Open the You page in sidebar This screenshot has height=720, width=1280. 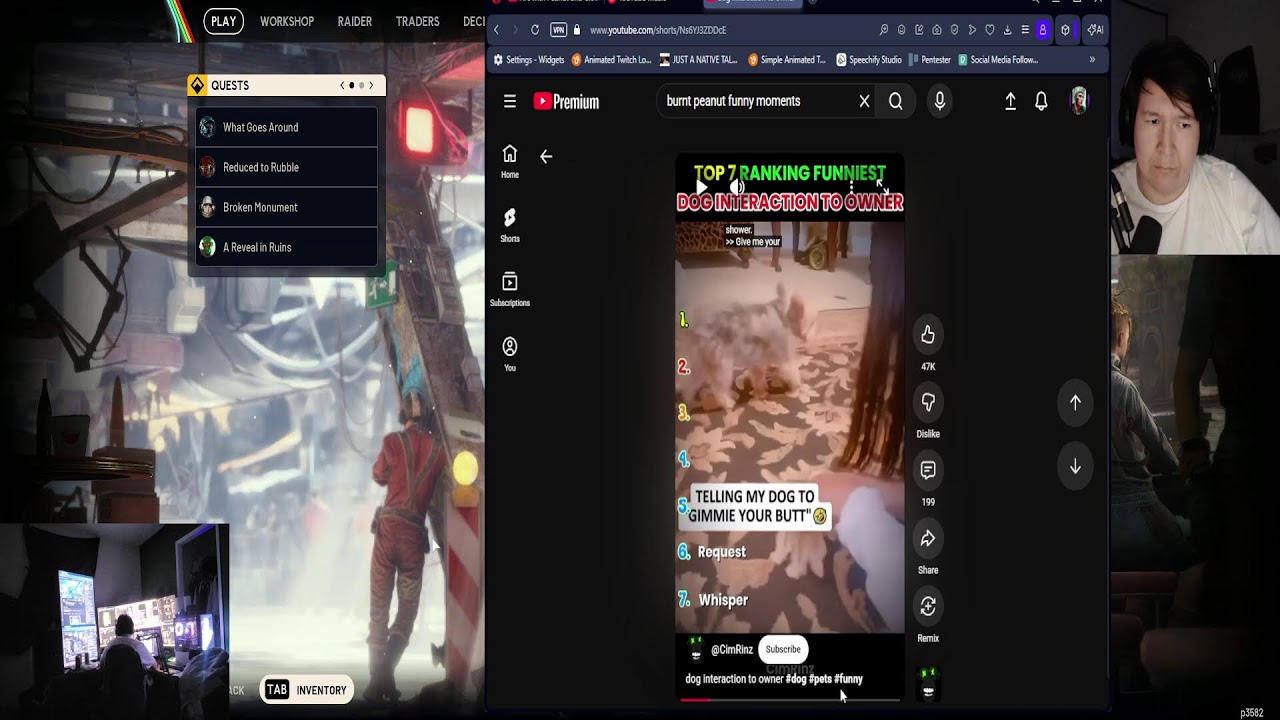510,354
